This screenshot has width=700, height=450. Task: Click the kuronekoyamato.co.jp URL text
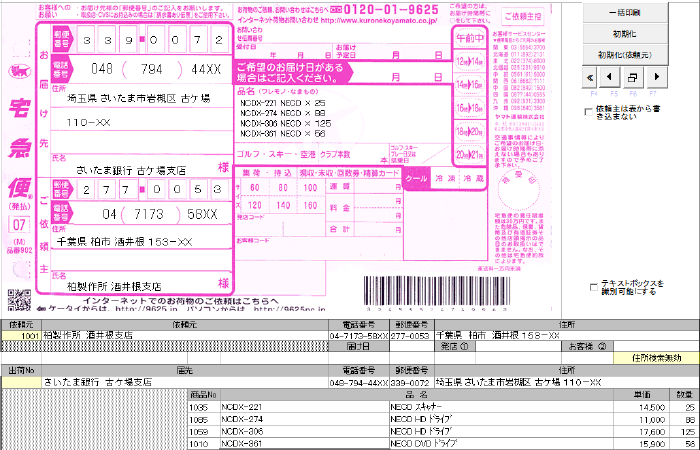(x=379, y=21)
